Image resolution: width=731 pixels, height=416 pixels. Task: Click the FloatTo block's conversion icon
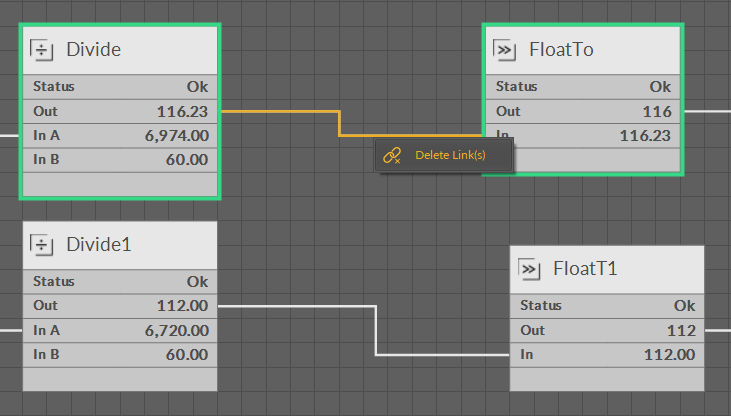tap(505, 50)
